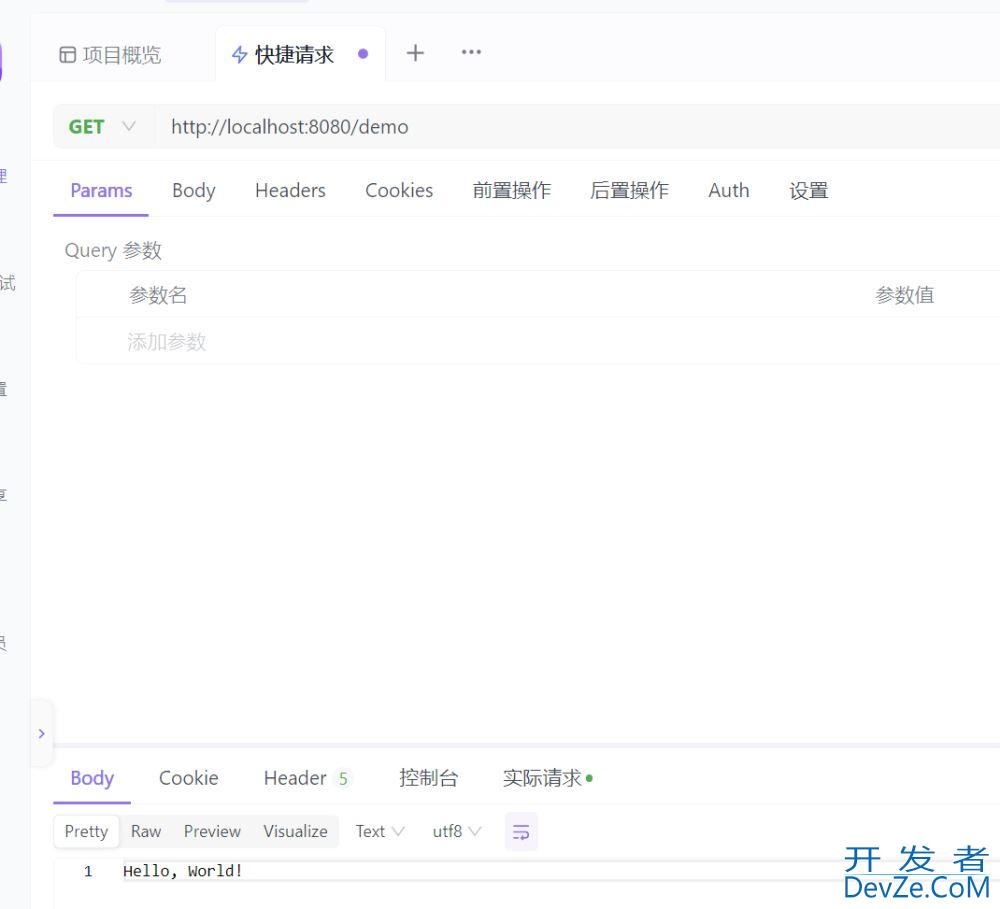Open the 前置操作 tab
The image size is (1000, 909).
511,190
